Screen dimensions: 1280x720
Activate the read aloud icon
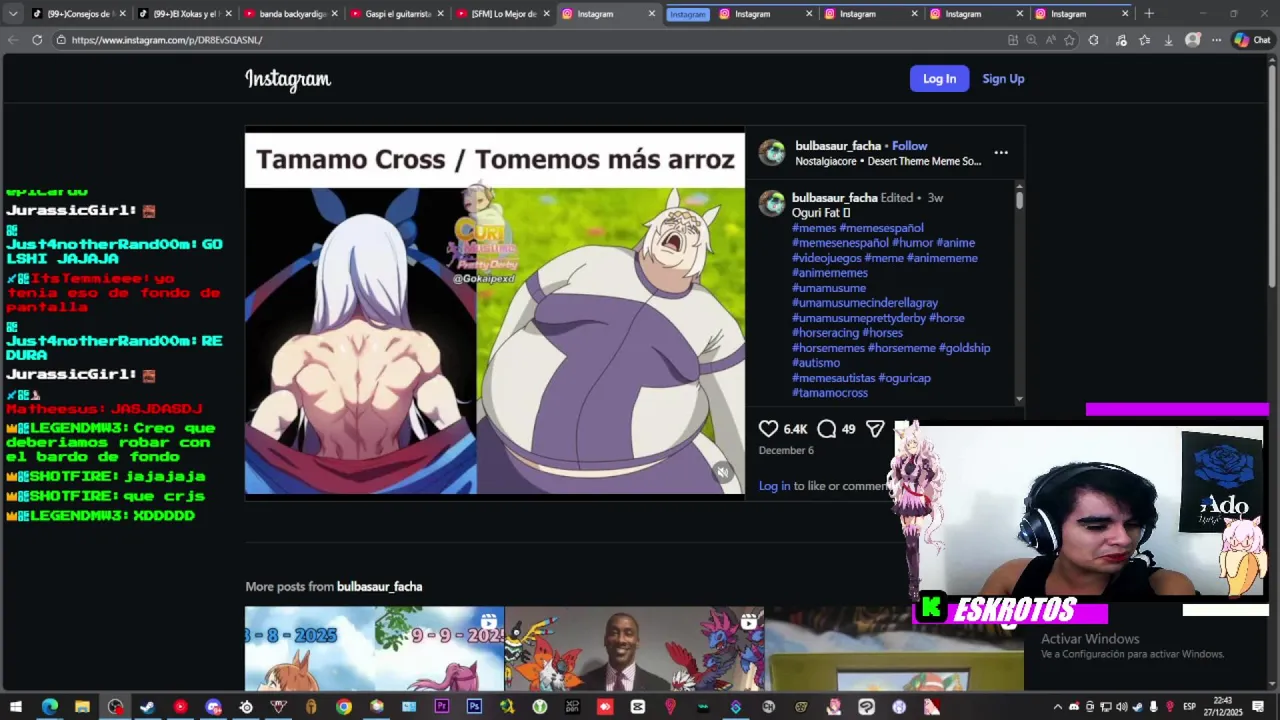point(1050,40)
